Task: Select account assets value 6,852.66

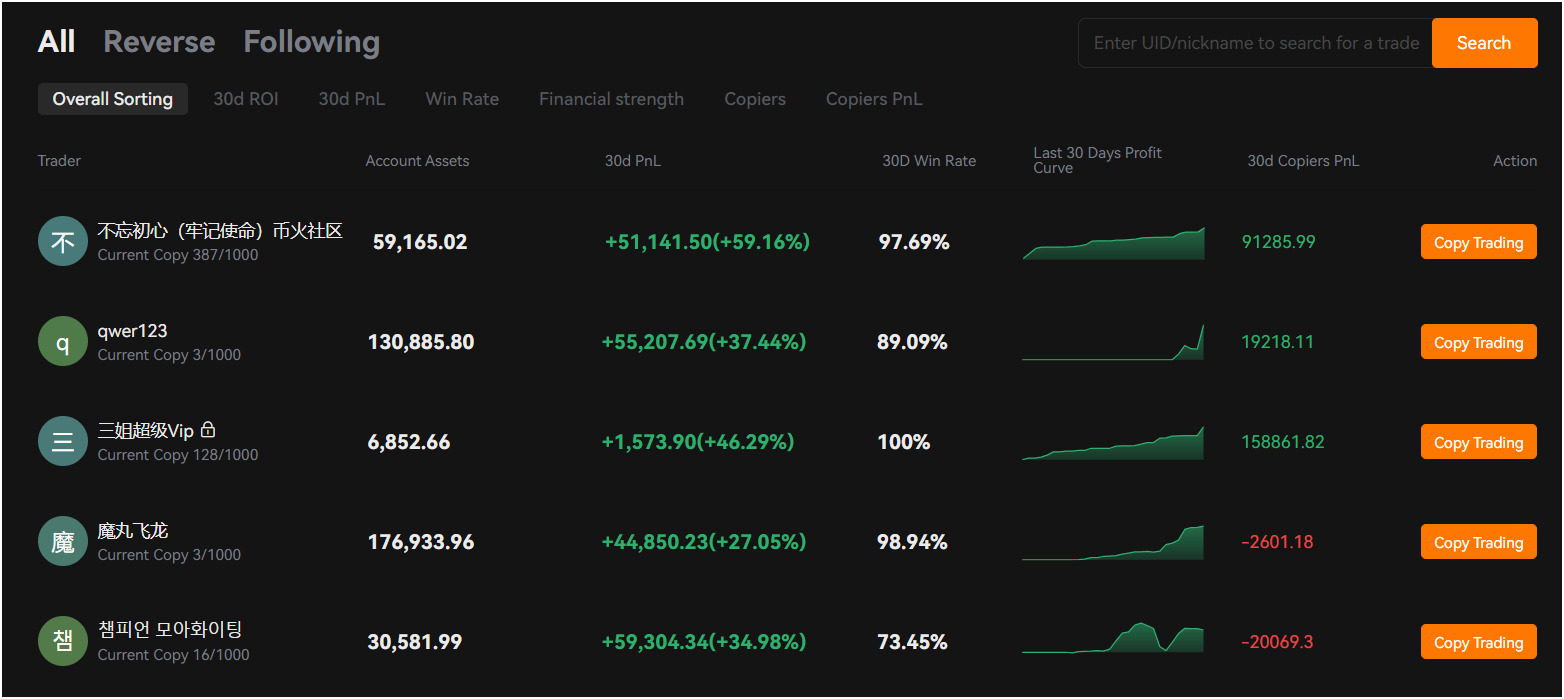Action: (x=409, y=442)
